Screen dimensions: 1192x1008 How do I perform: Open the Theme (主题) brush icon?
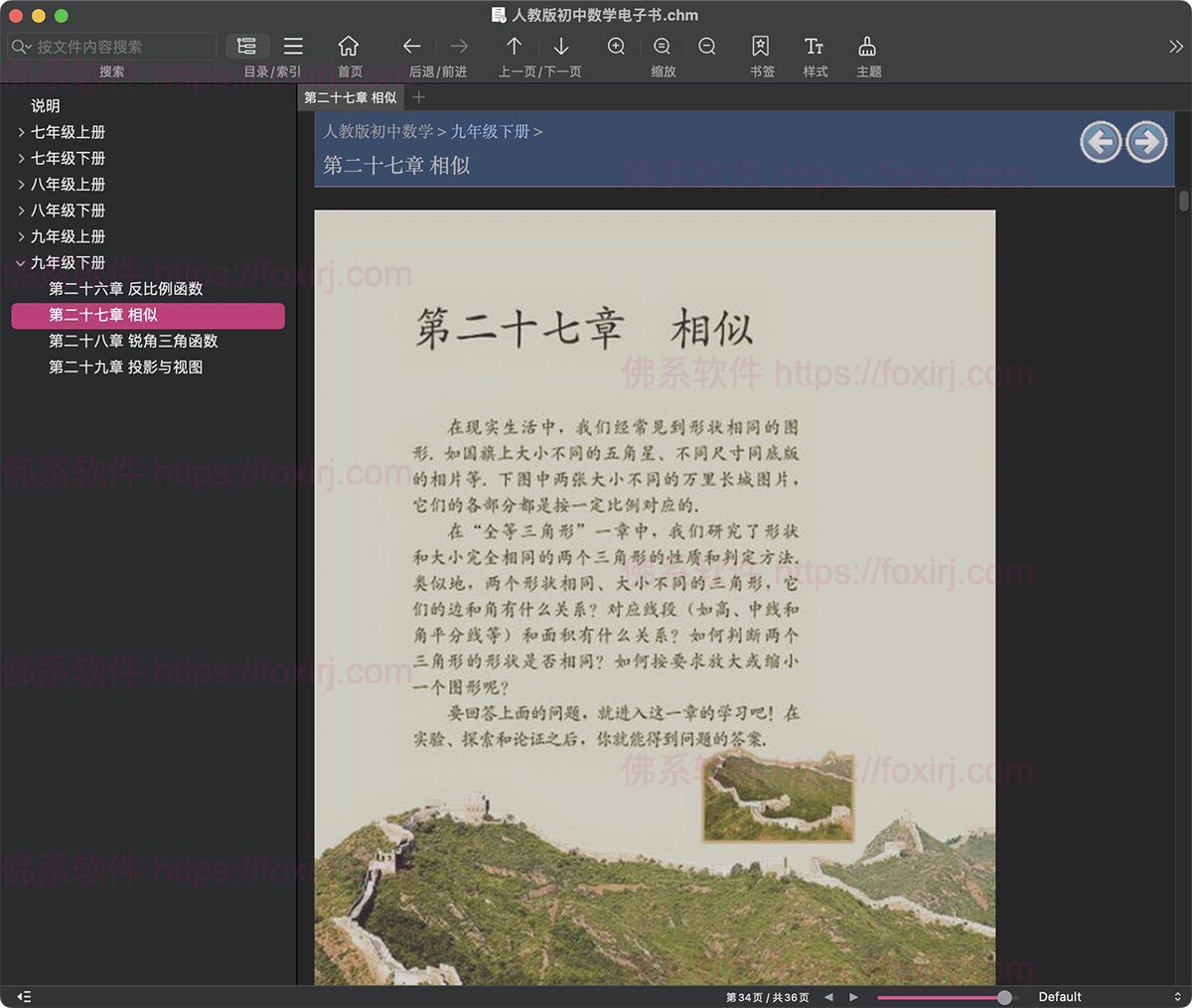point(867,47)
